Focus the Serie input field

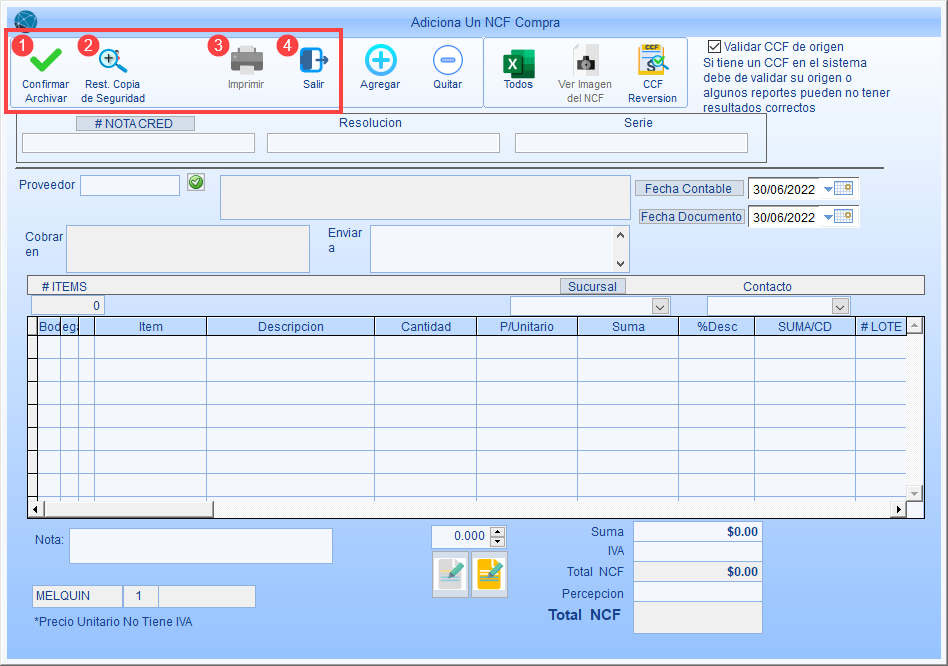tap(631, 143)
